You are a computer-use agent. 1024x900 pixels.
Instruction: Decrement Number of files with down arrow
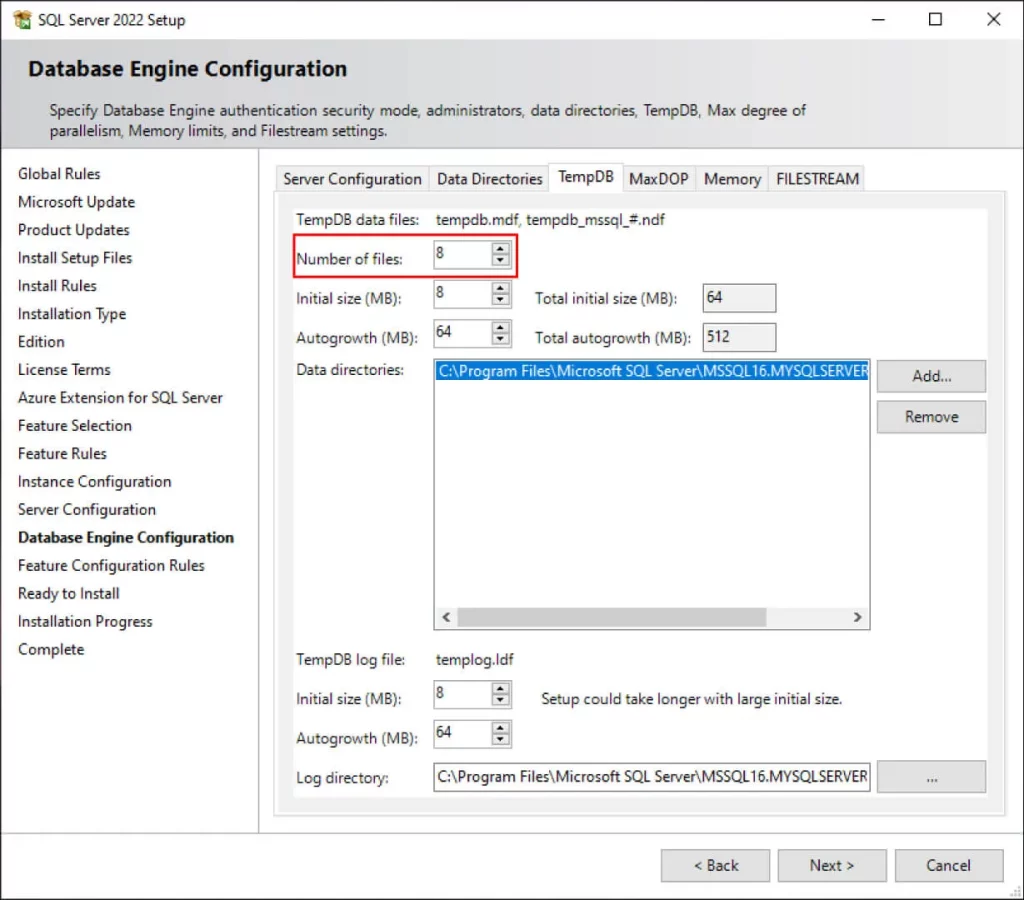coord(500,260)
